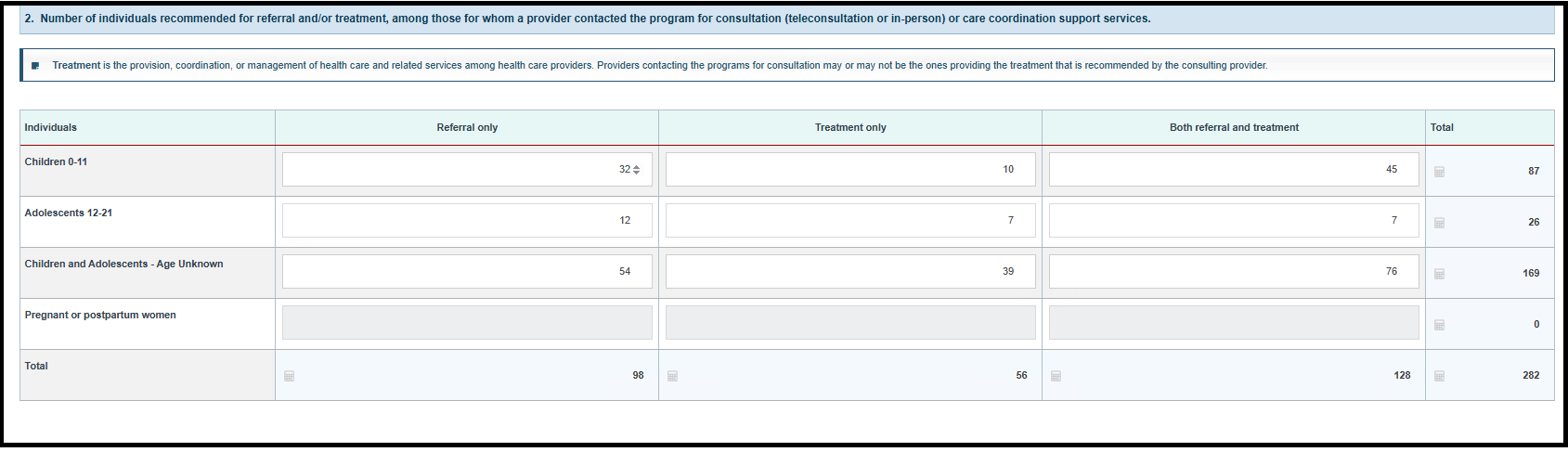Screen dimensions: 1568x452
Task: Click Children 0-11 Both referral and treatment field
Action: pos(1234,169)
